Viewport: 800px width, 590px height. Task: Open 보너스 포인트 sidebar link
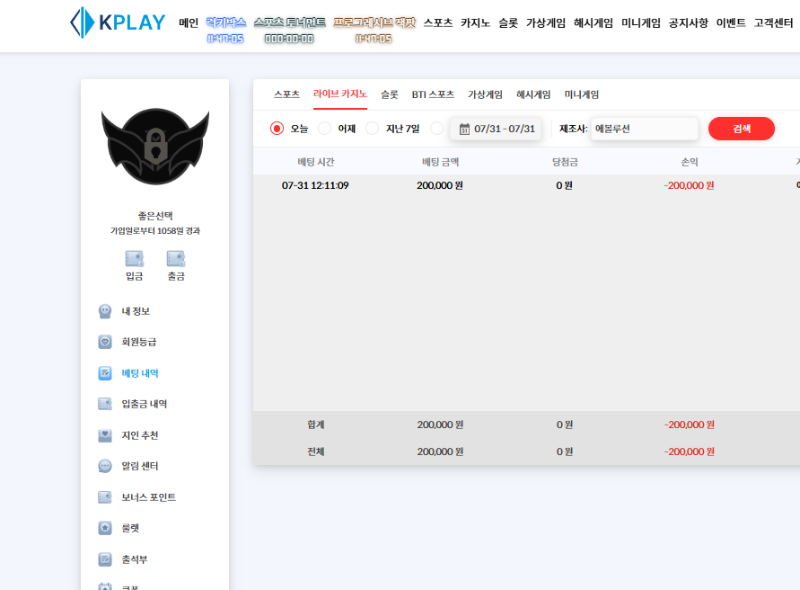click(148, 497)
